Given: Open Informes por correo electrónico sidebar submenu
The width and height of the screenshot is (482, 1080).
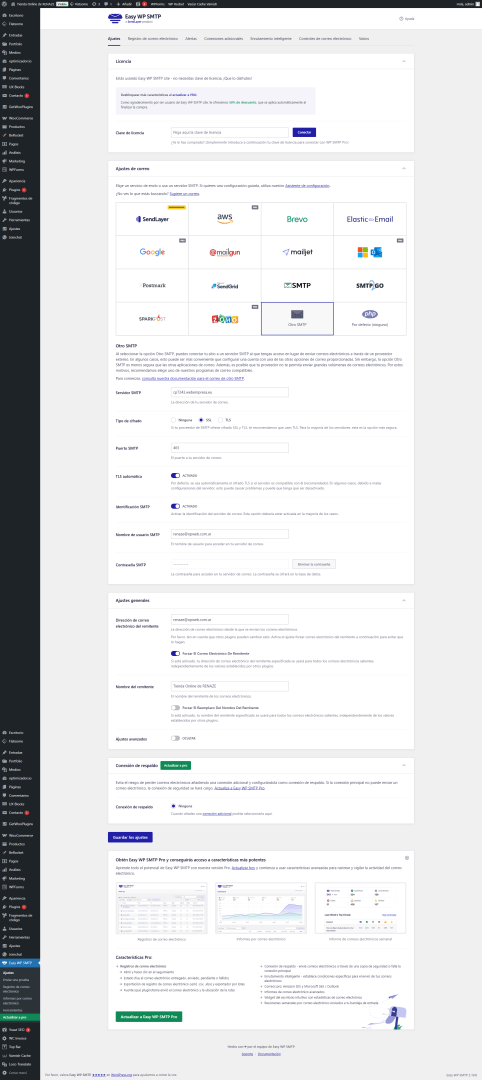Looking at the screenshot, I should (17, 1001).
